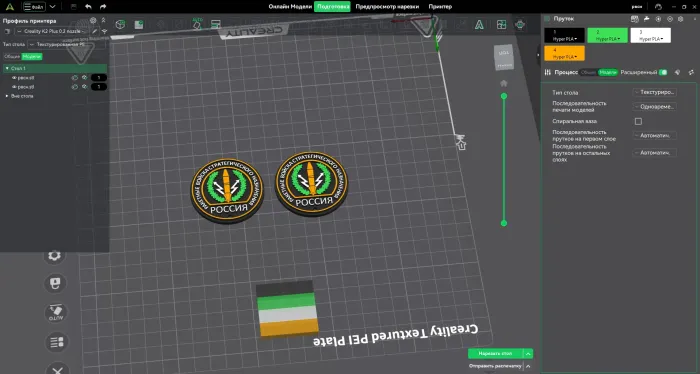Click the undo arrow in title bar
Screen dimensions: 700x374
tap(88, 7)
